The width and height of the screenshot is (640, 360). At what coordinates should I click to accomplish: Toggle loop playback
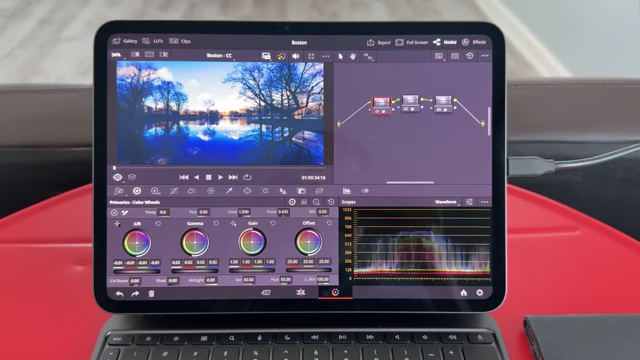click(x=247, y=177)
